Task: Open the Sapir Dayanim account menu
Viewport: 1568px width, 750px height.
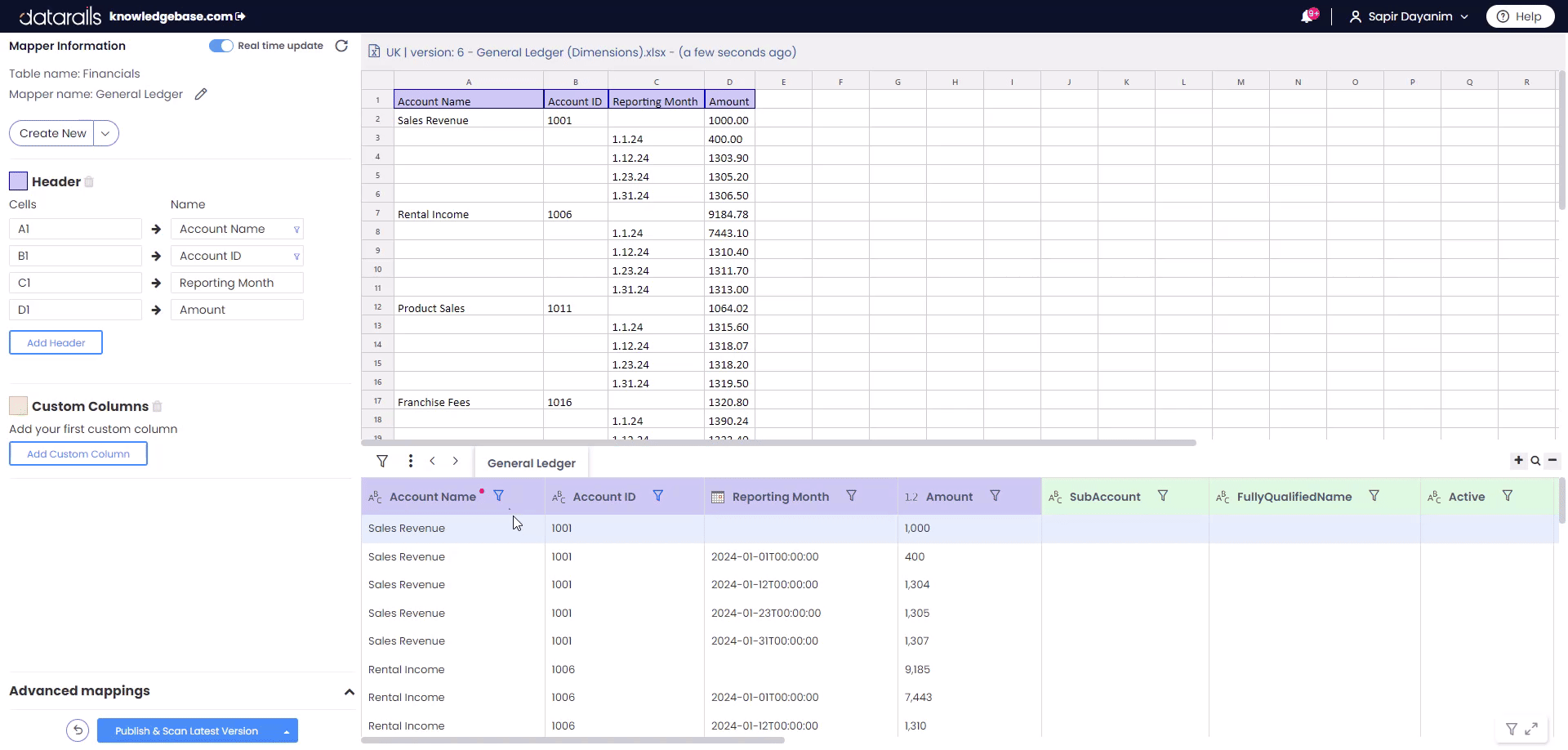Action: 1407,16
